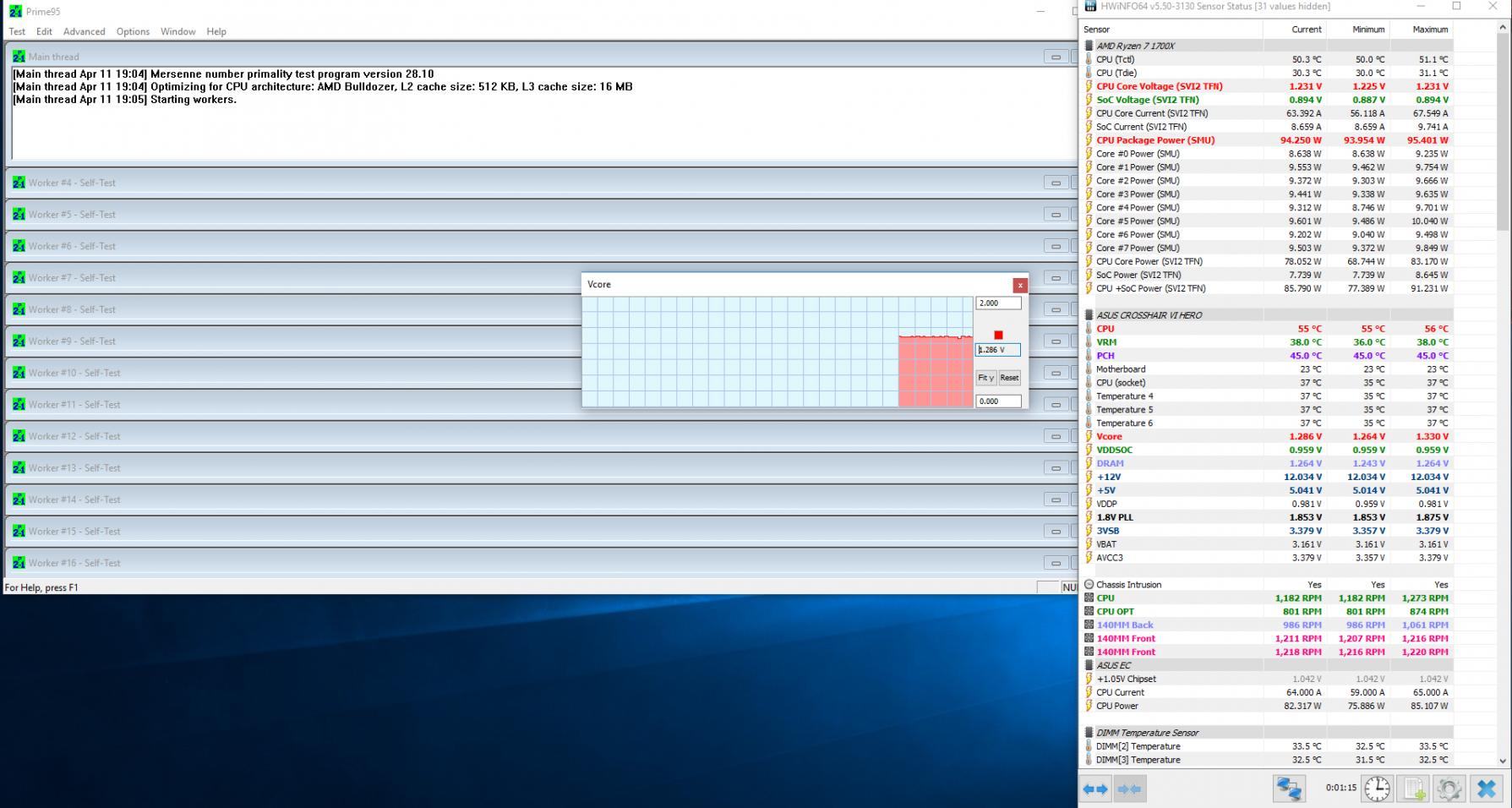Minimize the Main thread child window
Viewport: 1512px width, 808px height.
1056,57
